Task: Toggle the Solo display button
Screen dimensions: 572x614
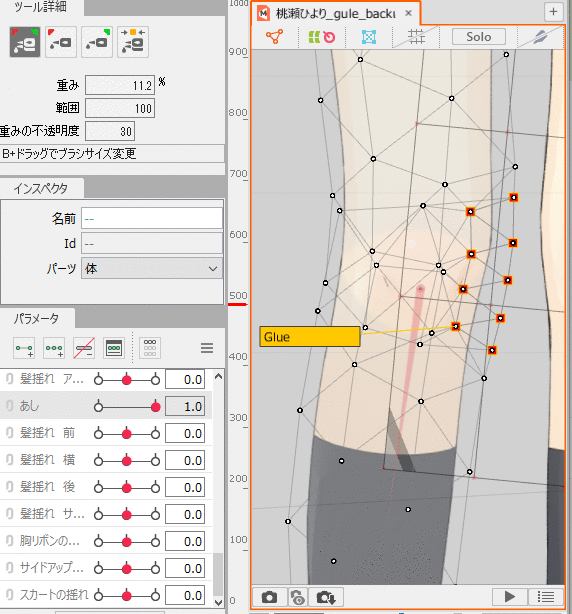Action: coord(478,37)
